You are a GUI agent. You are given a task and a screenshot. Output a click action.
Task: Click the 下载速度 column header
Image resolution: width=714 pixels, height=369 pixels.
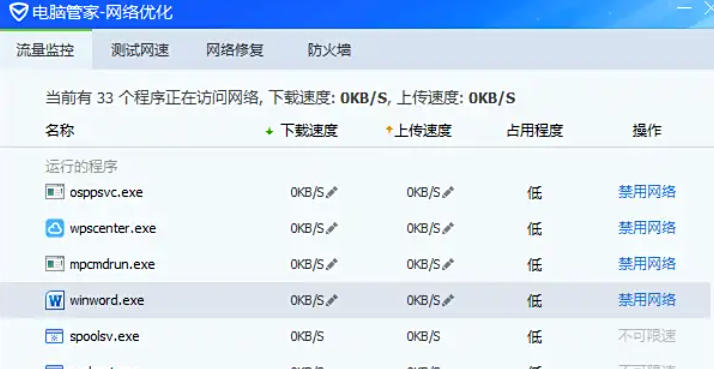309,131
